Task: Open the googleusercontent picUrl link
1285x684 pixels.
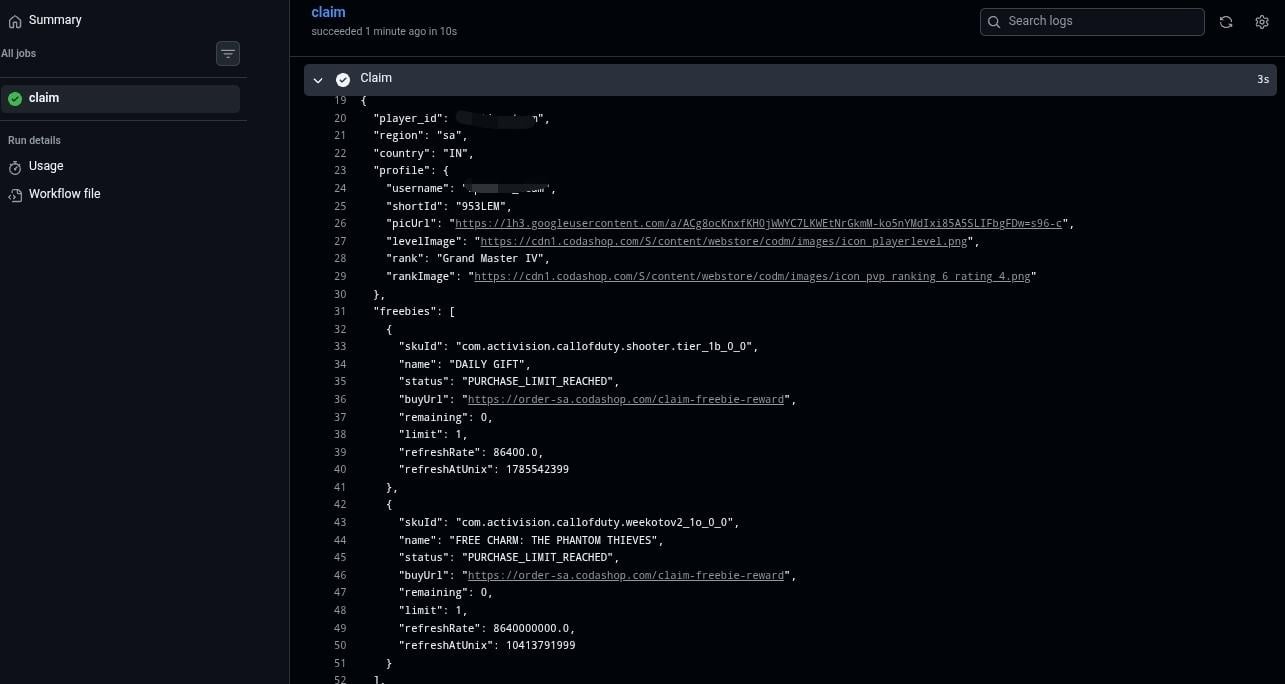Action: pyautogui.click(x=759, y=223)
